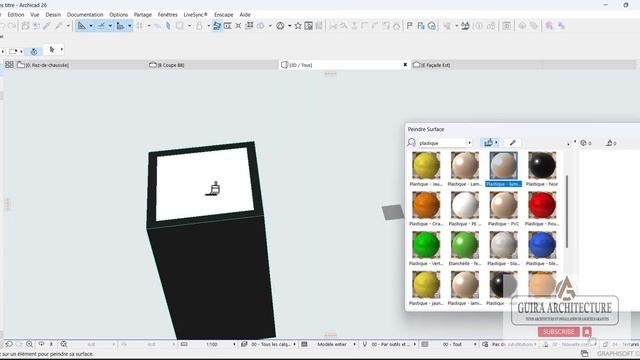Toggle the trace reference icon
Viewport: 640px width, 360px height.
[x=217, y=26]
